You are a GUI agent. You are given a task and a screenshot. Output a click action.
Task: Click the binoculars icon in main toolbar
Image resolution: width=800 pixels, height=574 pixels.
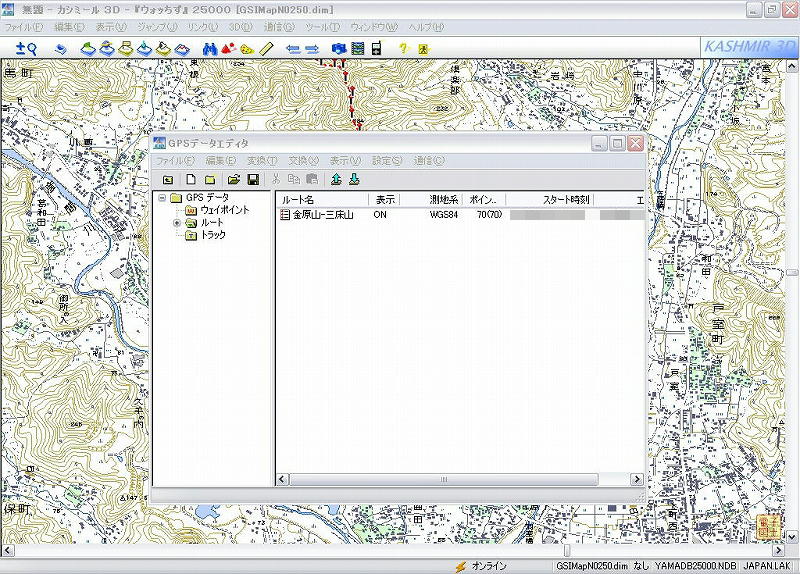pyautogui.click(x=210, y=48)
